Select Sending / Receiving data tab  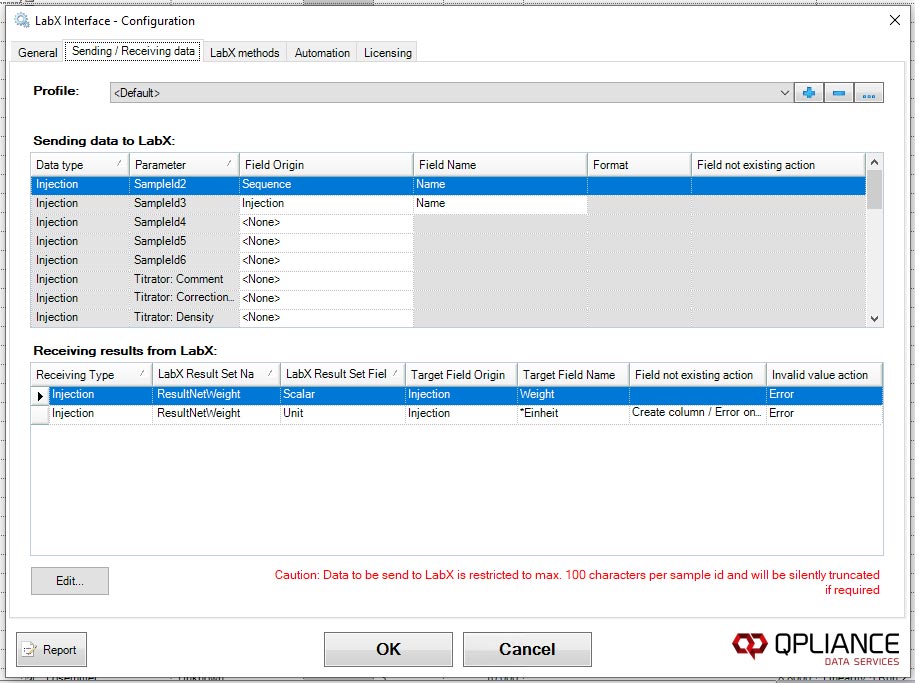point(133,51)
